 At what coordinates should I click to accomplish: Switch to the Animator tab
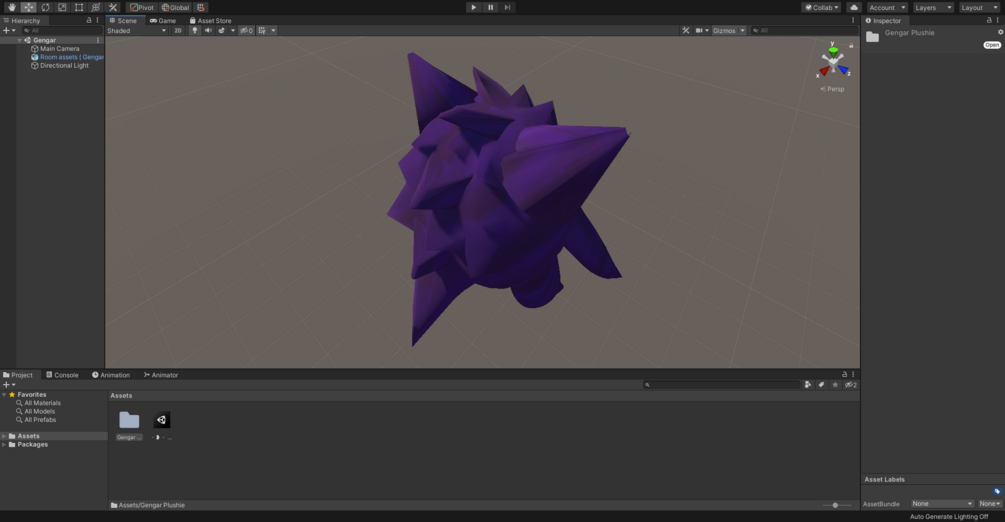[161, 375]
